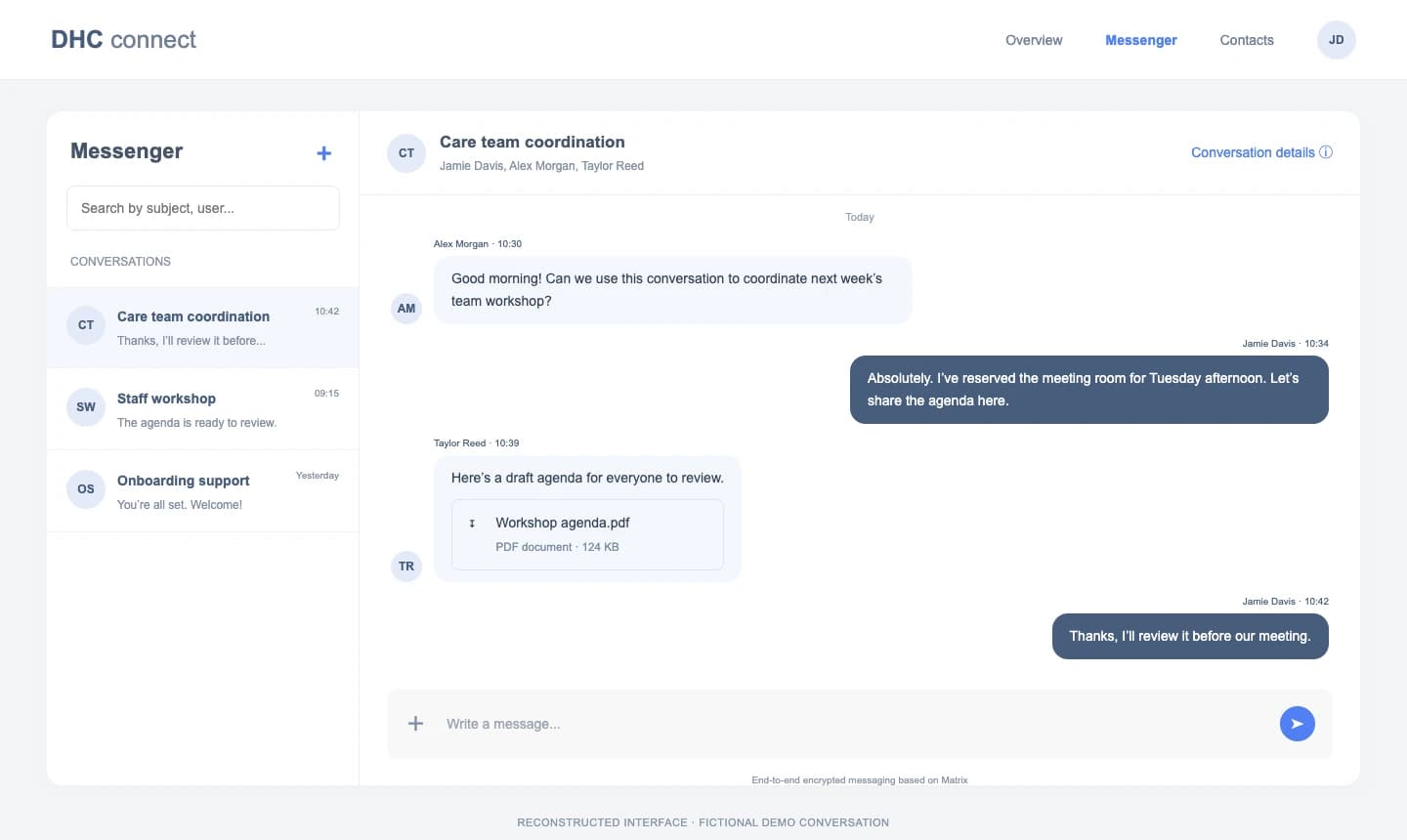
Task: Download the Workshop agenda.pdf file icon
Action: click(x=472, y=524)
